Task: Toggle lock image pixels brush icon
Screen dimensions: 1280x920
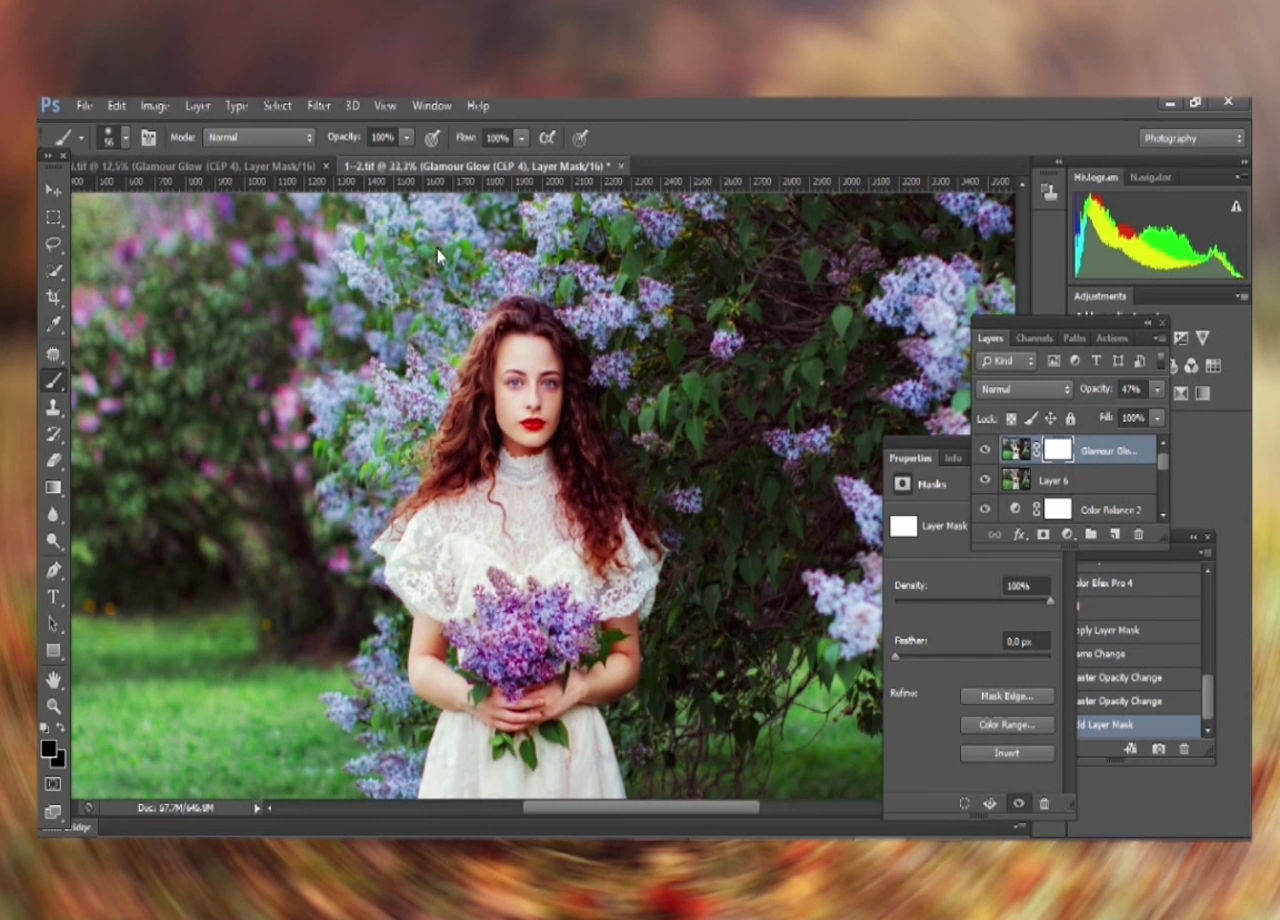Action: (x=1031, y=419)
